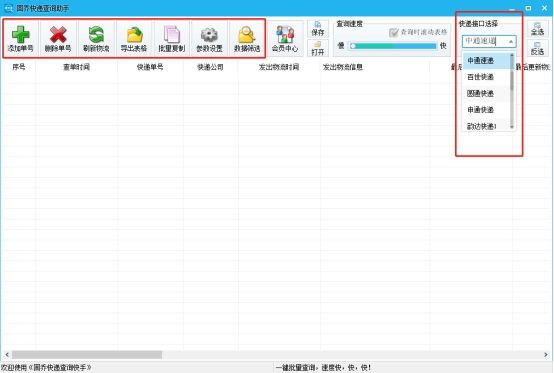This screenshot has height=373, width=554.
Task: Click the 快递公司 column header
Action: 210,67
